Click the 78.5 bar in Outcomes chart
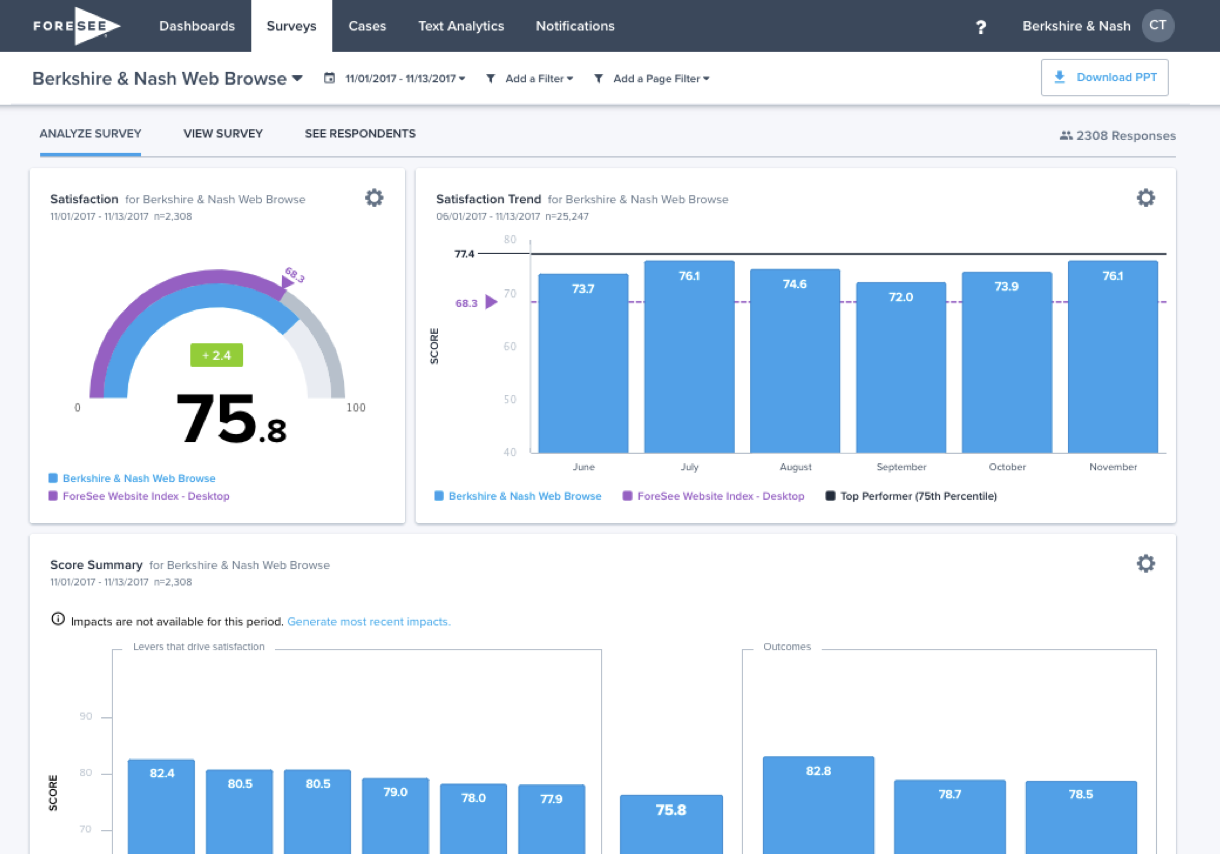 click(1081, 818)
